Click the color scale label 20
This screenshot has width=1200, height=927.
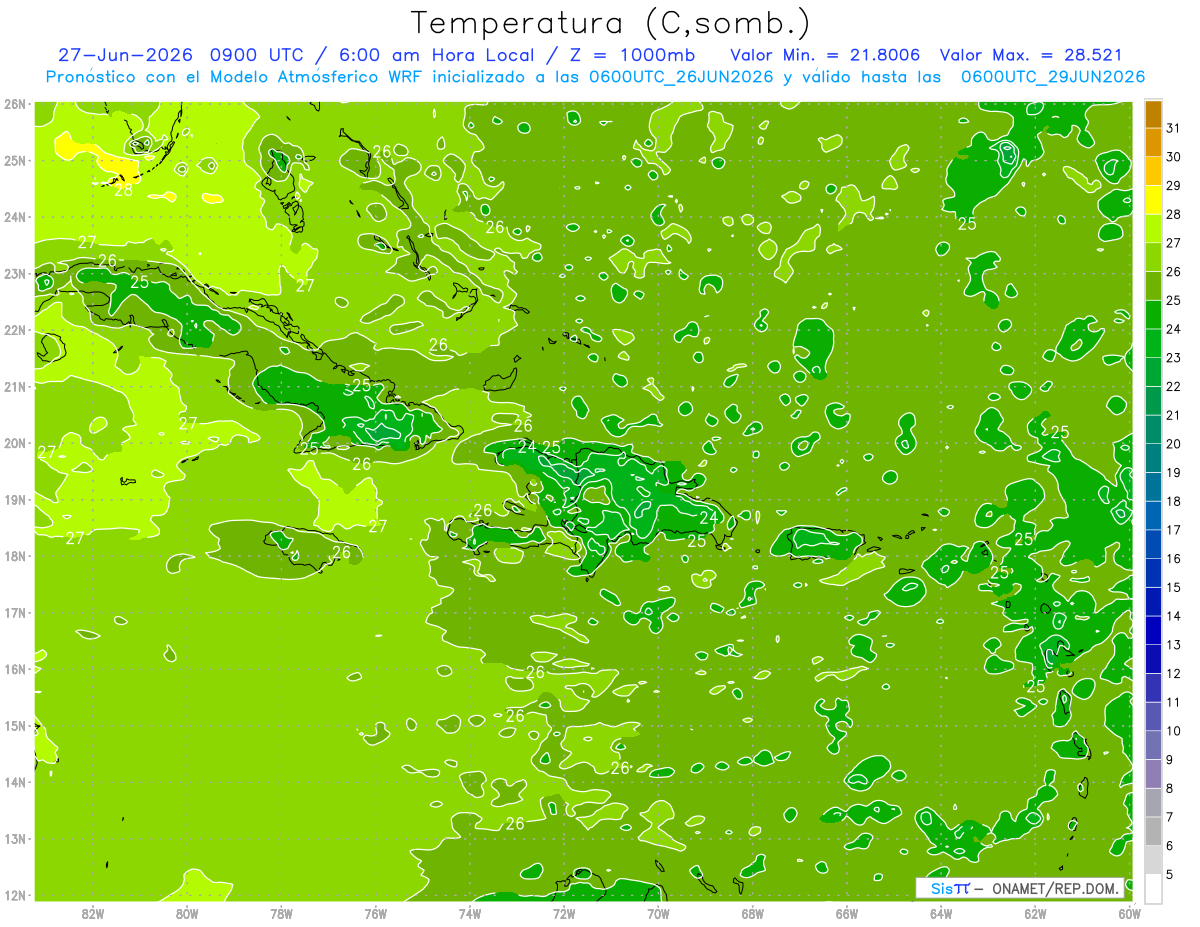tap(1174, 444)
